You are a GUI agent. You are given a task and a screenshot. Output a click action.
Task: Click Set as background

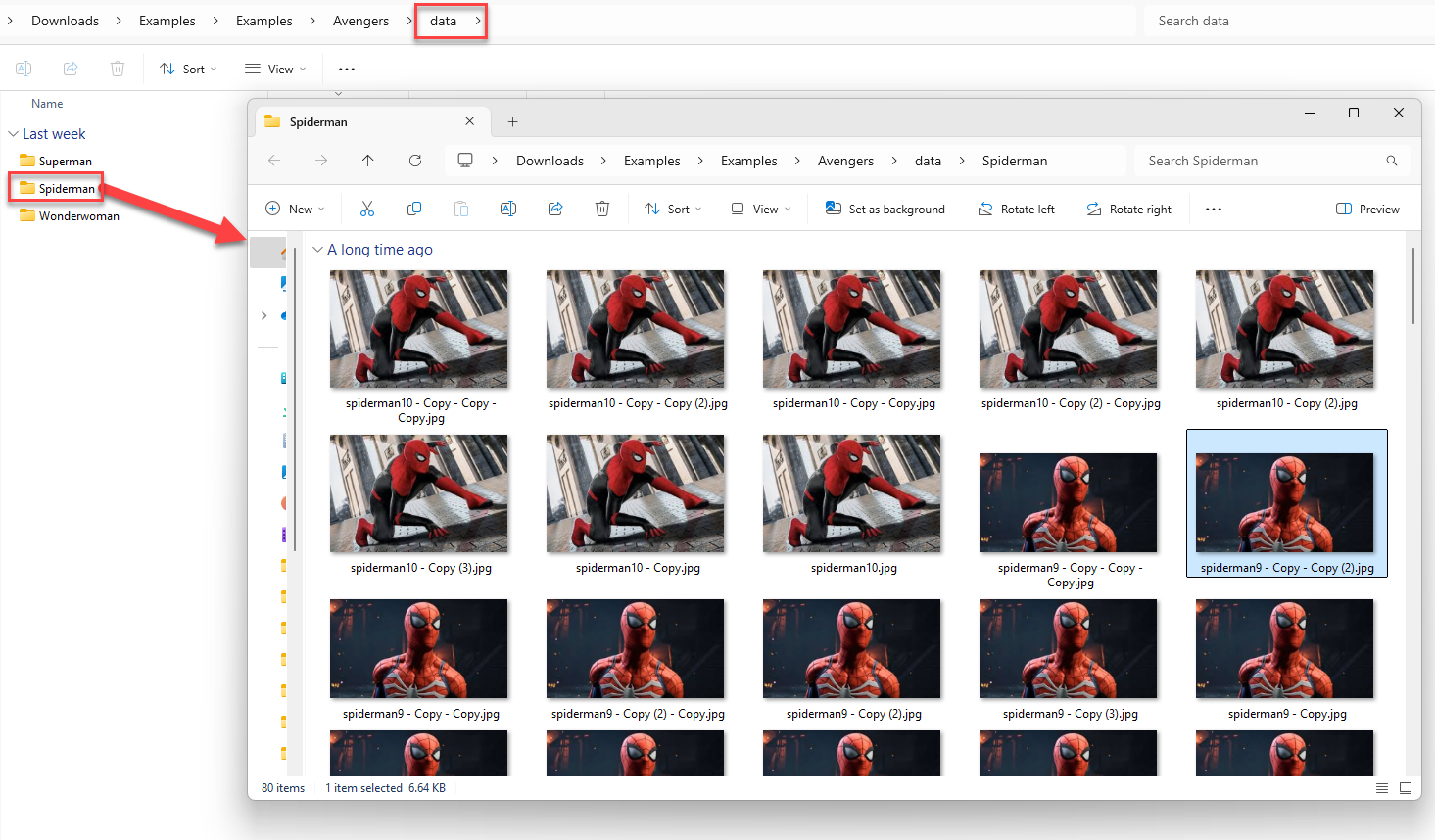pos(885,209)
